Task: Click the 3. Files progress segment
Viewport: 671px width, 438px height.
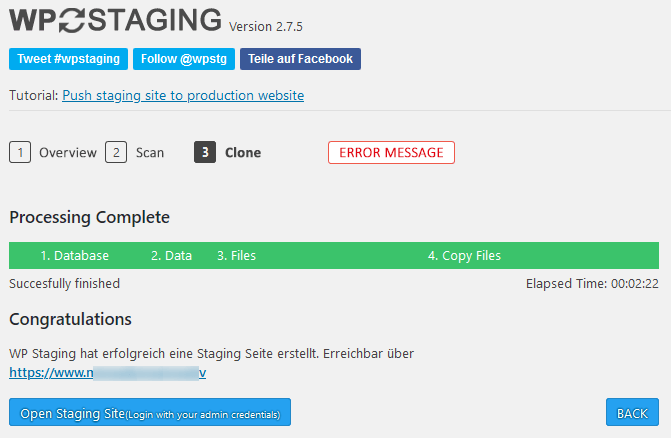Action: click(236, 256)
